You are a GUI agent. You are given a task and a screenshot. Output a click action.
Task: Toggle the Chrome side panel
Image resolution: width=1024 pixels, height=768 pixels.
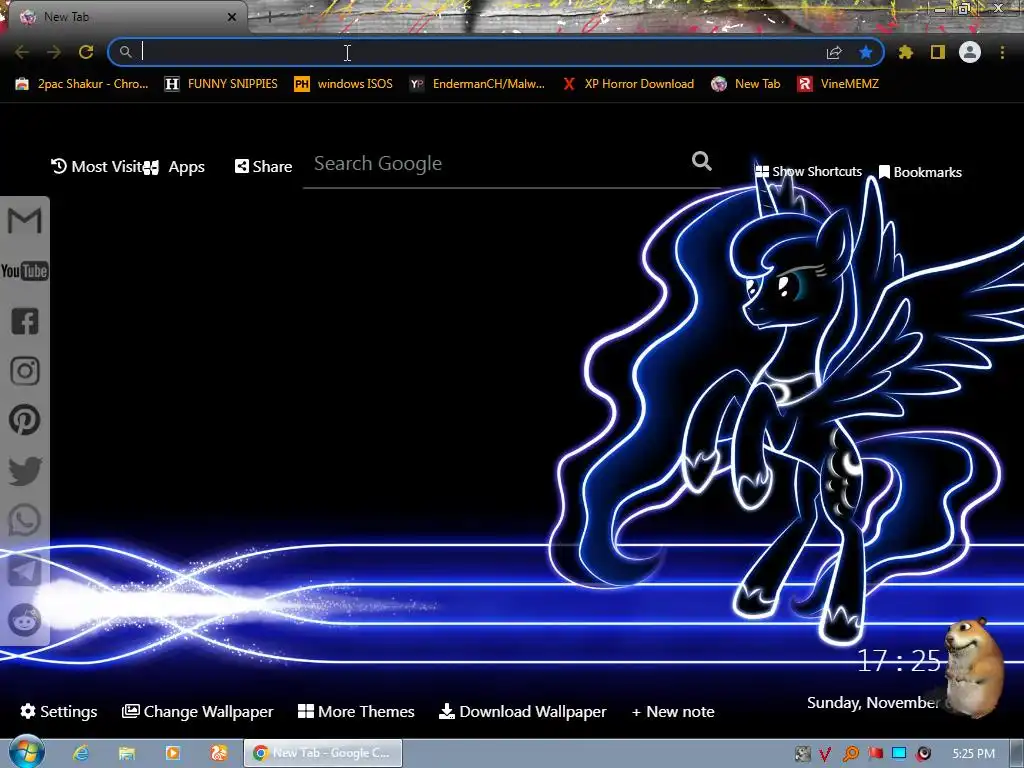click(938, 52)
